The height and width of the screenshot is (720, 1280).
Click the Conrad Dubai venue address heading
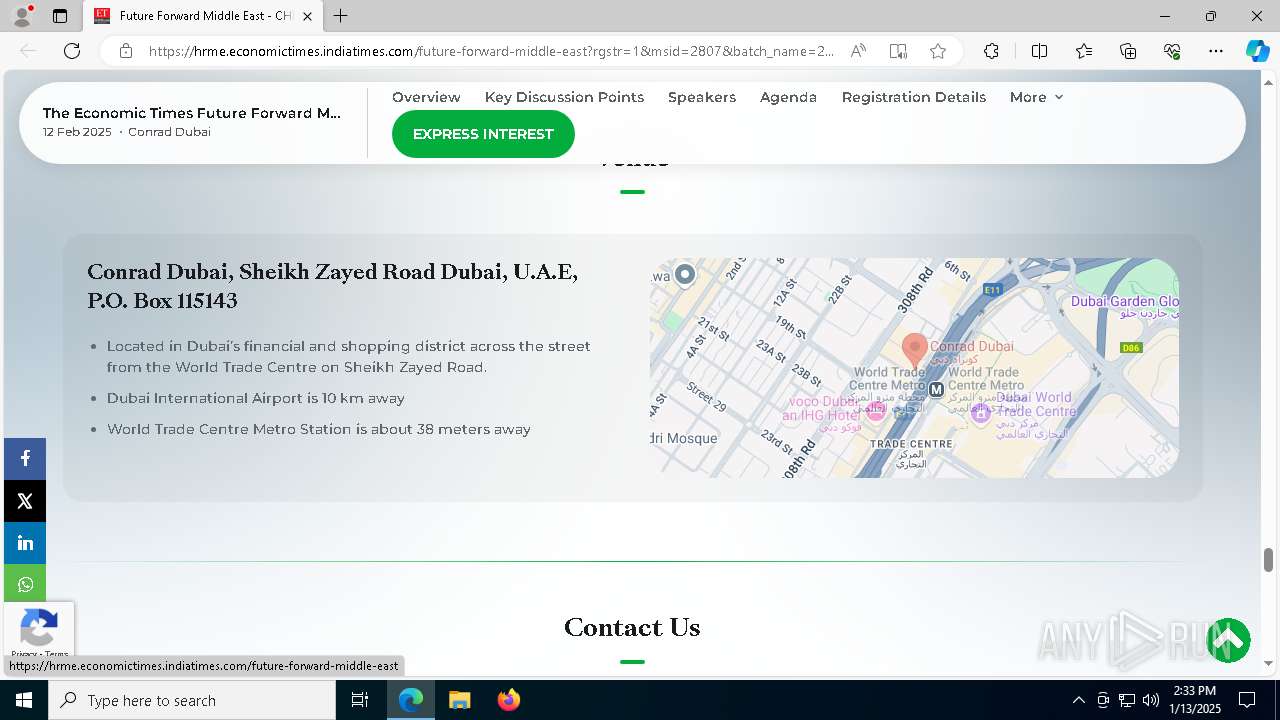[333, 286]
